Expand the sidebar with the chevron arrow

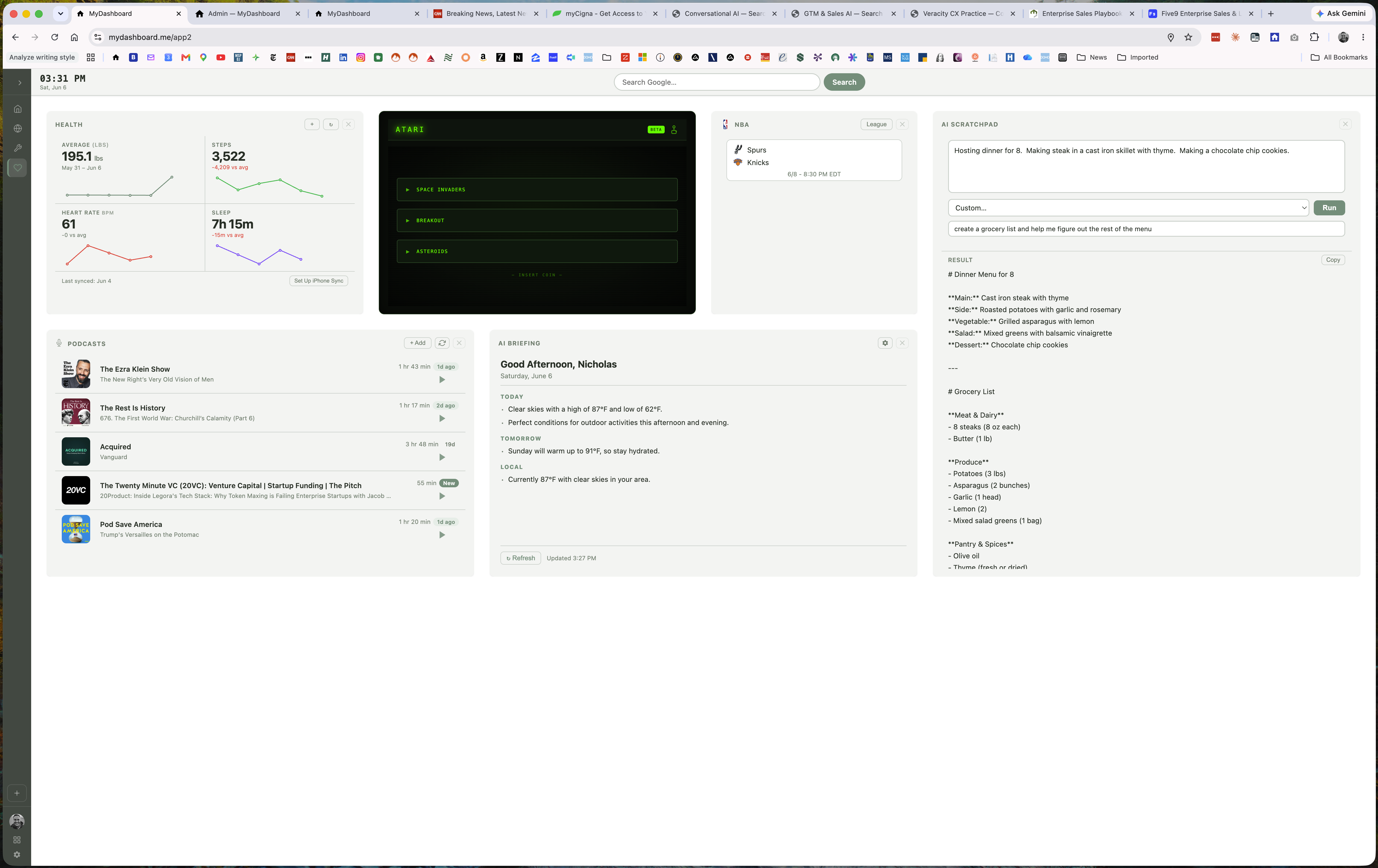click(19, 83)
